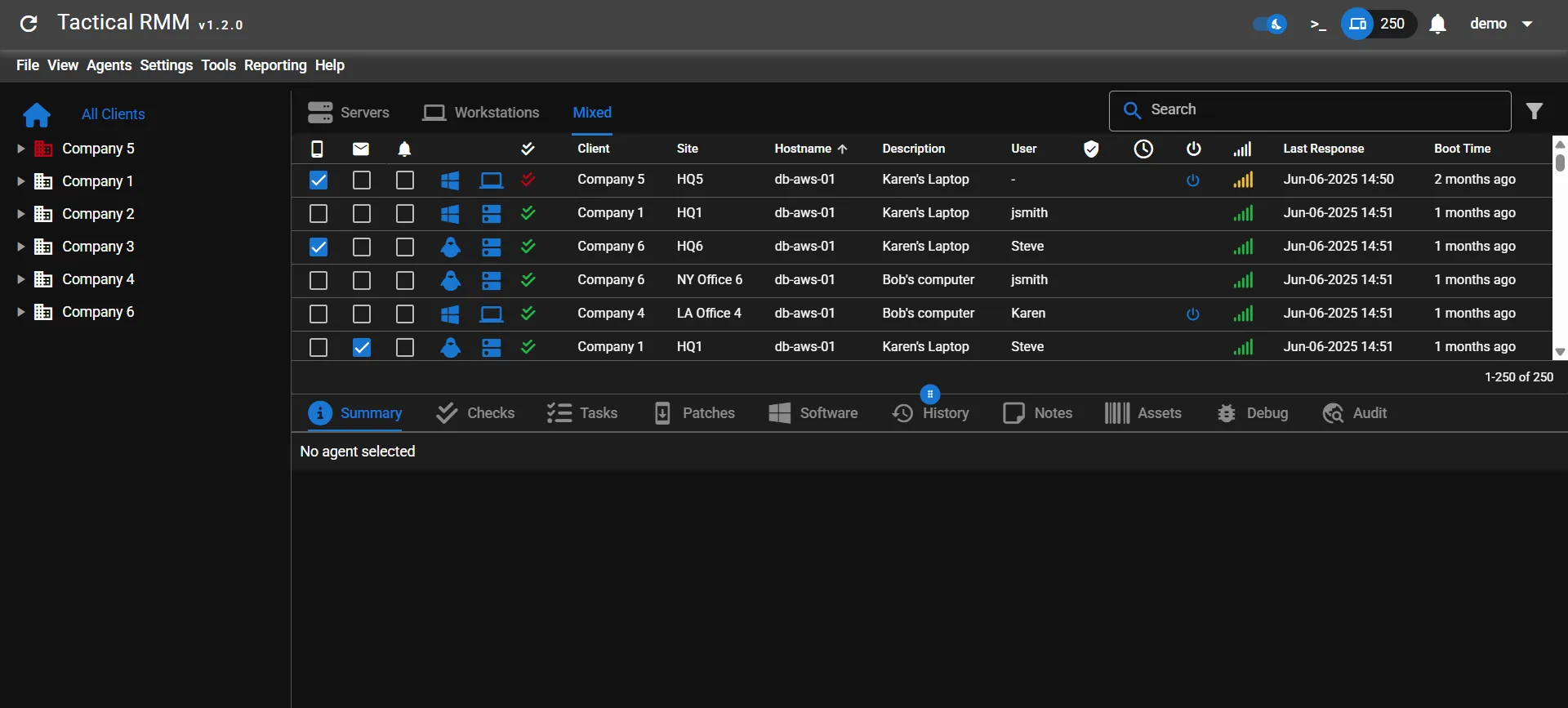Expand the Company 1 tree node
The image size is (1568, 708).
click(x=21, y=181)
